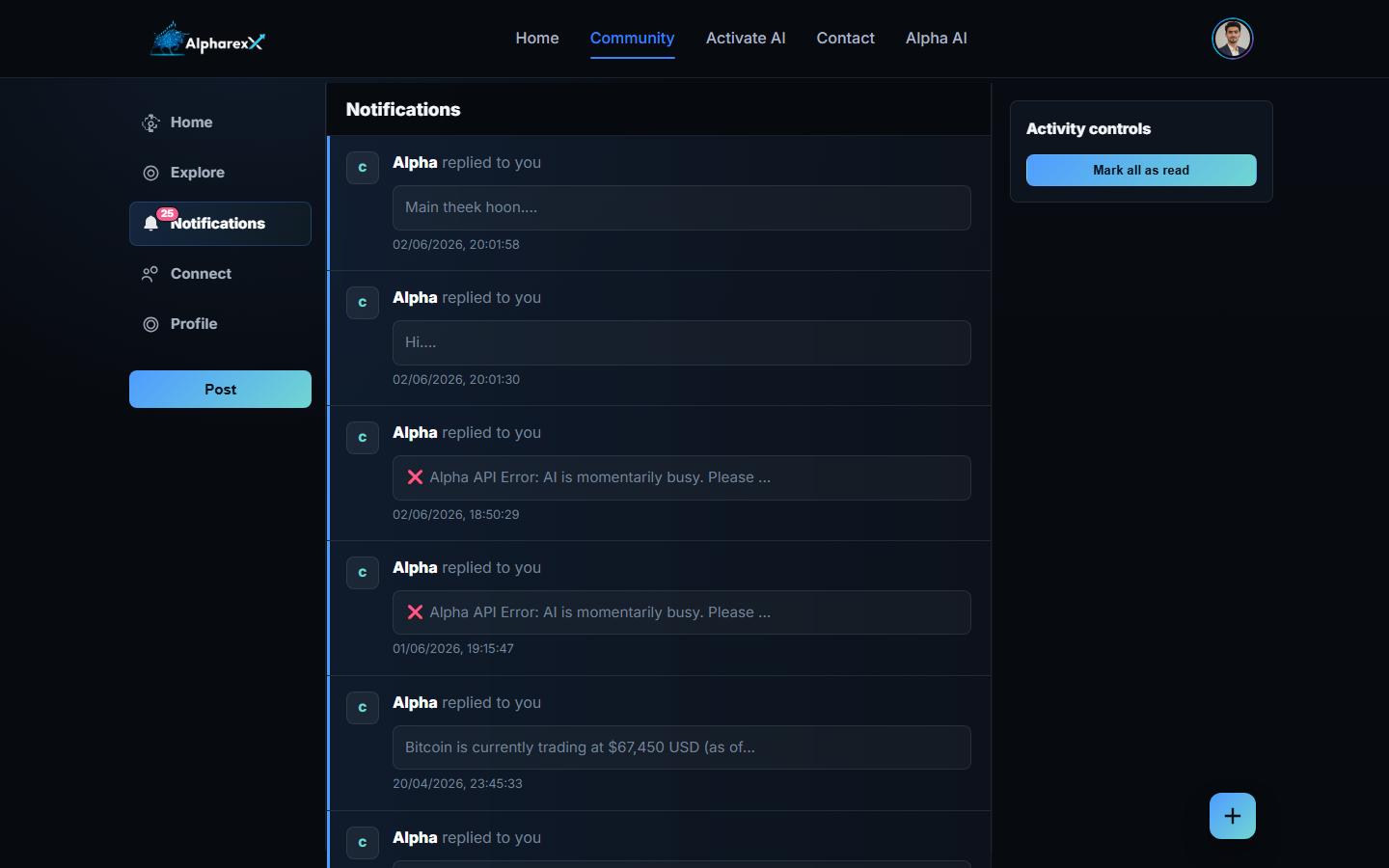Click the avatar on the 18:50:29 notification
The image size is (1389, 868).
[363, 438]
